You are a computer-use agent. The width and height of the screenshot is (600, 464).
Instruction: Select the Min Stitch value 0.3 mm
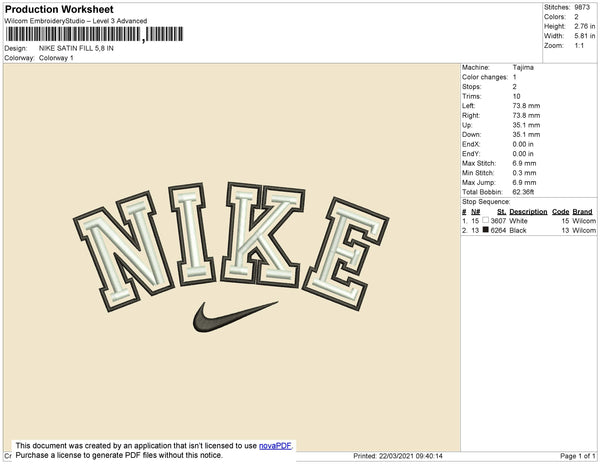[524, 173]
